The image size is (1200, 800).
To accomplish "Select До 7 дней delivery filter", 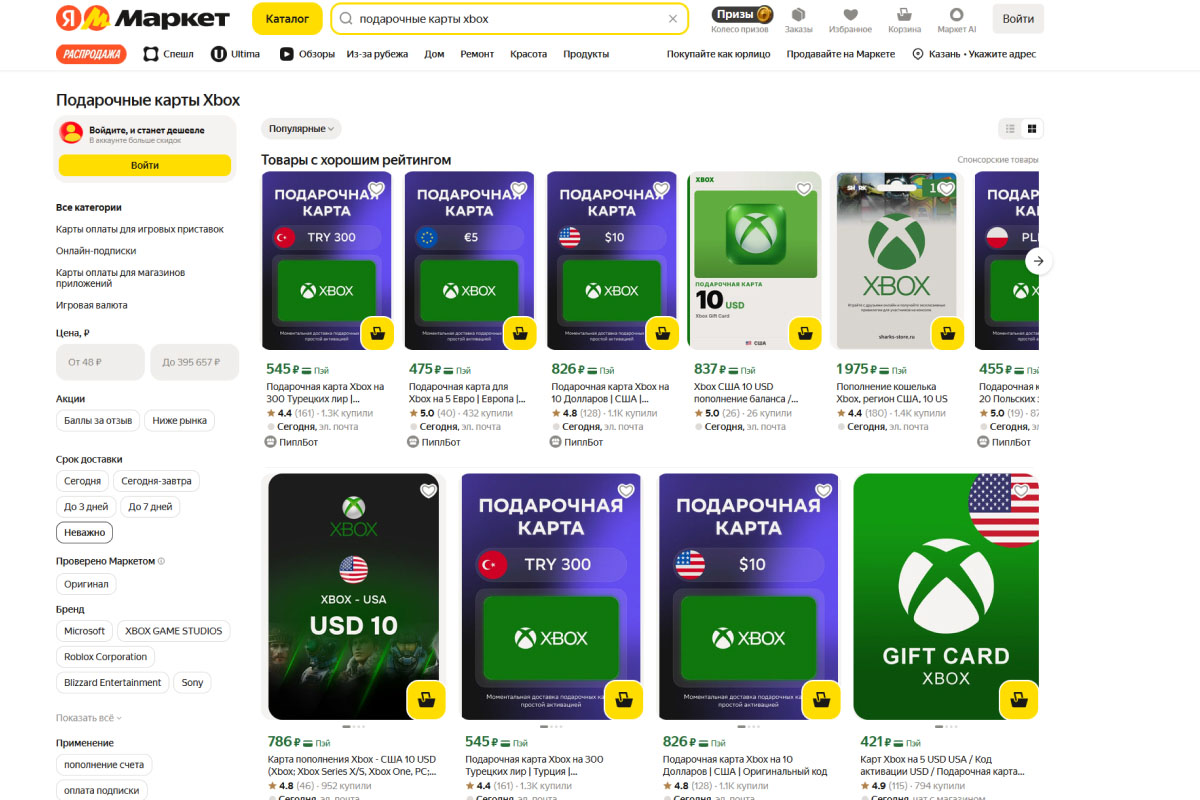I will [x=150, y=507].
